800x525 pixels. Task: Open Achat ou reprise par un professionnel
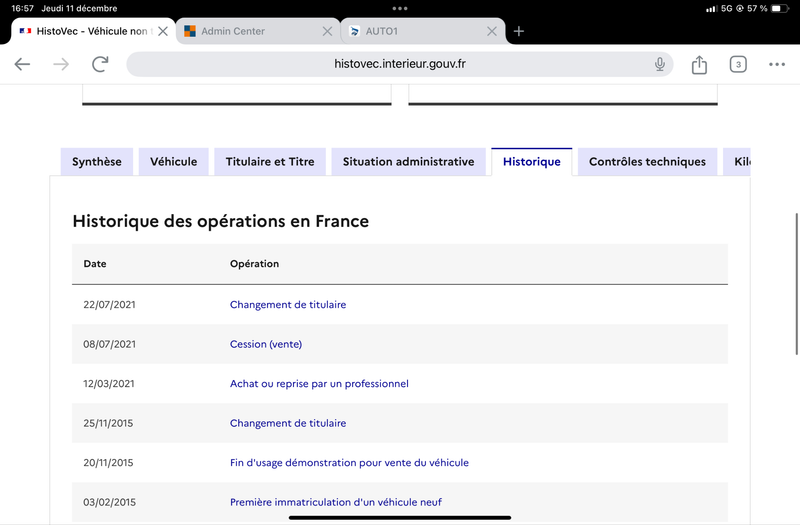319,384
